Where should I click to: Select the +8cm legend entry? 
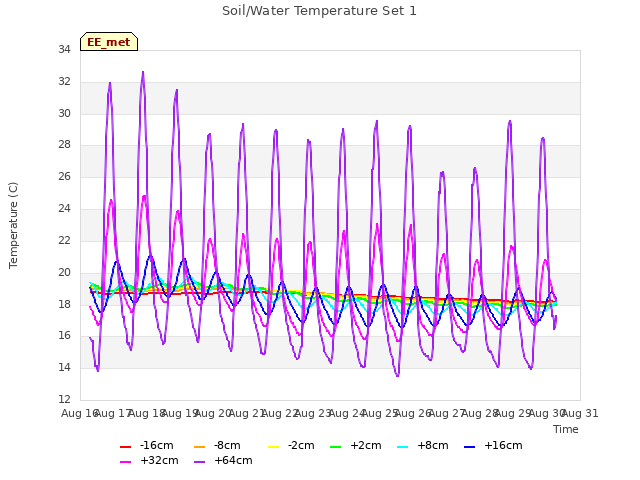[422, 445]
